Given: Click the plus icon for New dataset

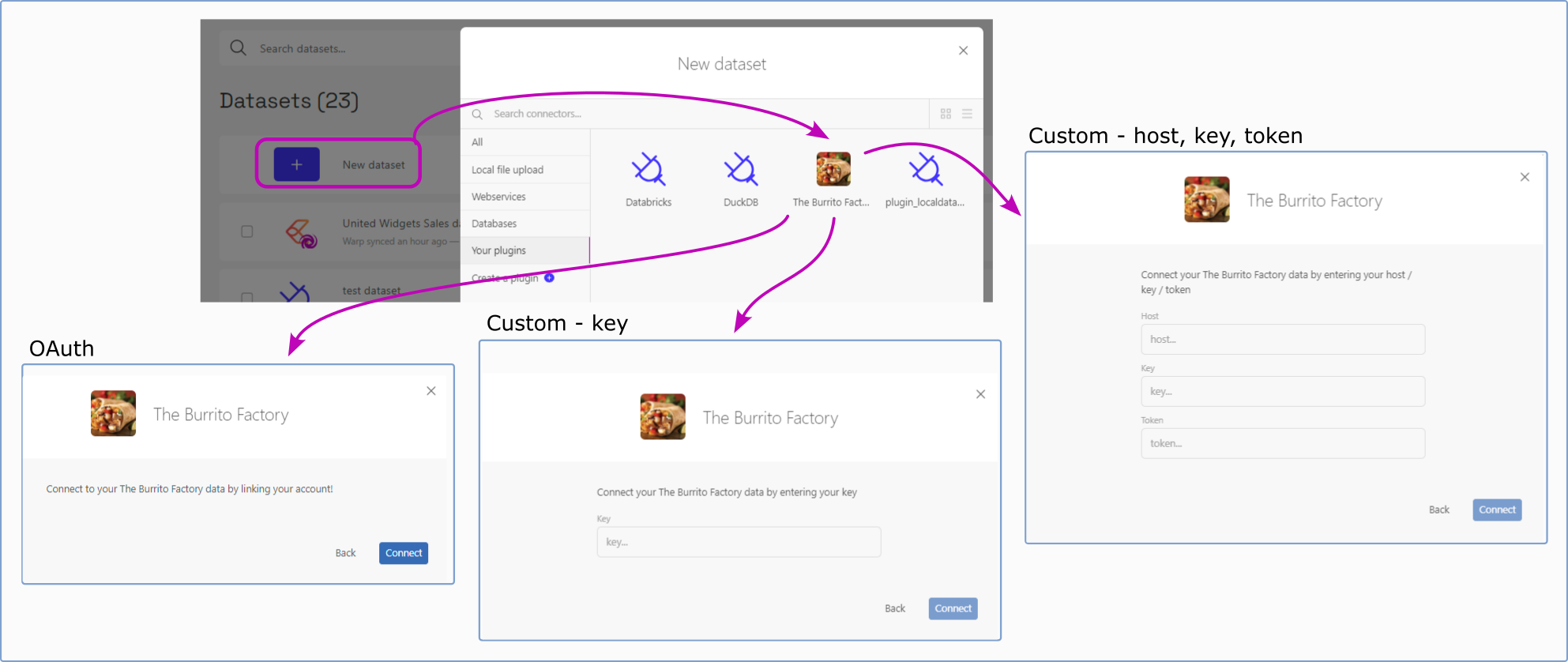Looking at the screenshot, I should [296, 164].
